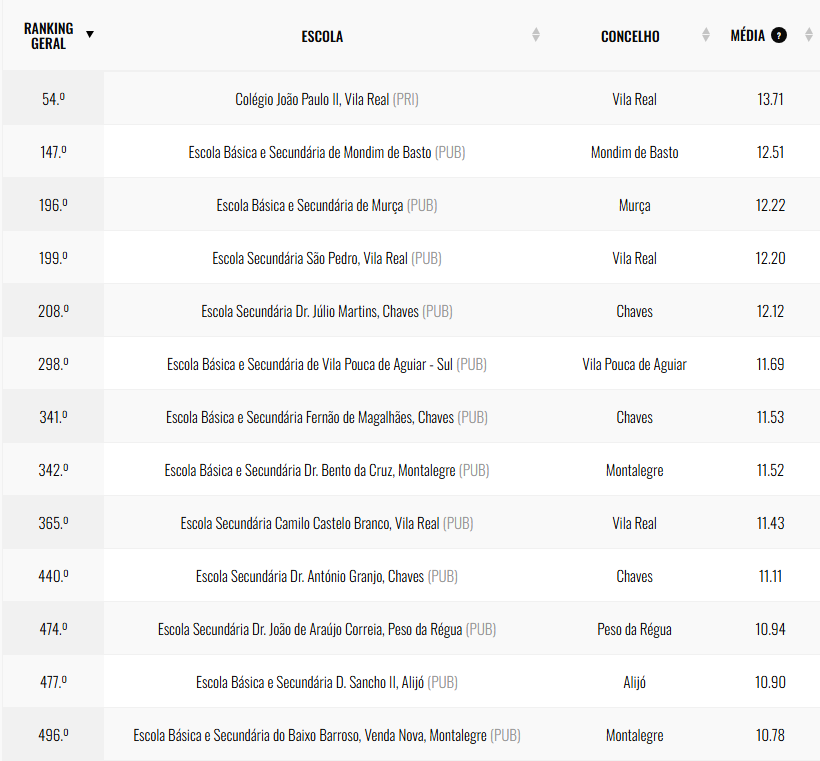Open Escola Básica e Secundária de Murça
This screenshot has height=761, width=820.
310,206
